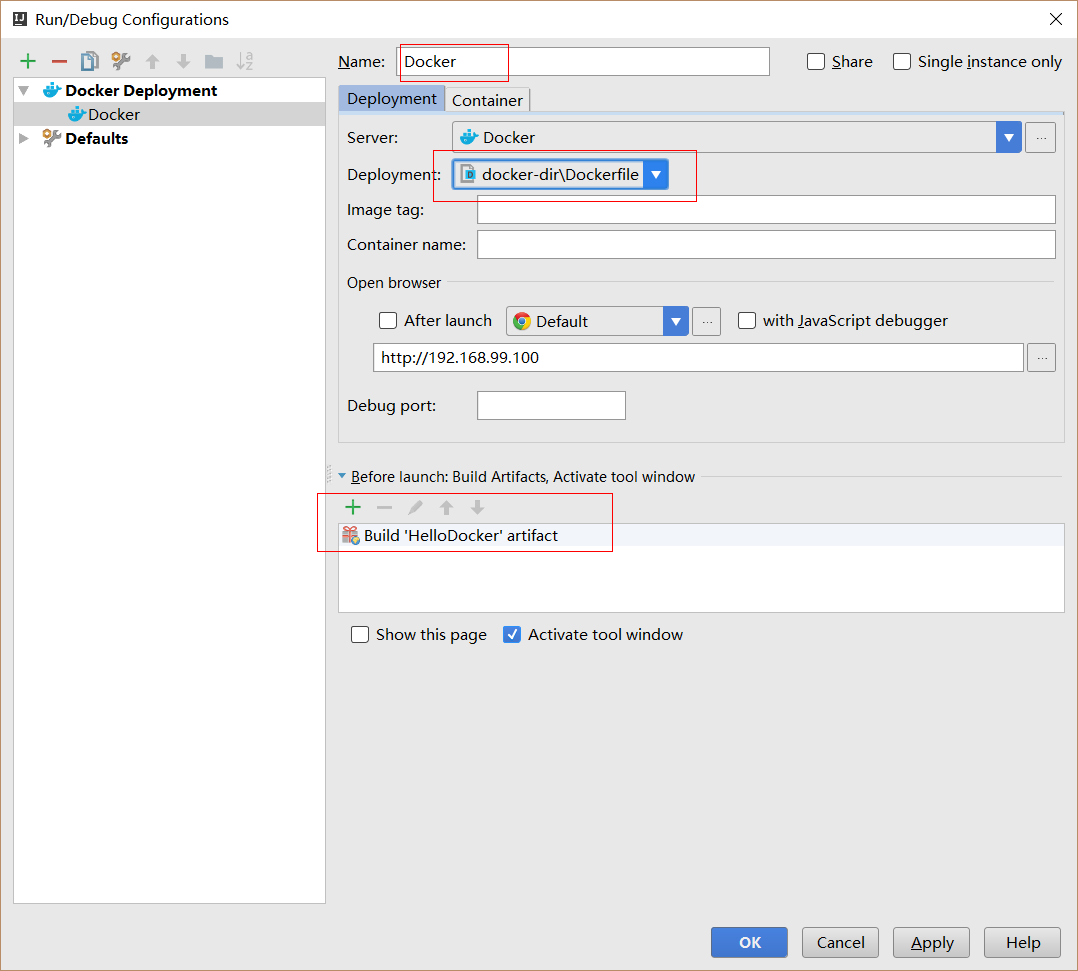Collapse the Docker Deployment tree node

(24, 91)
